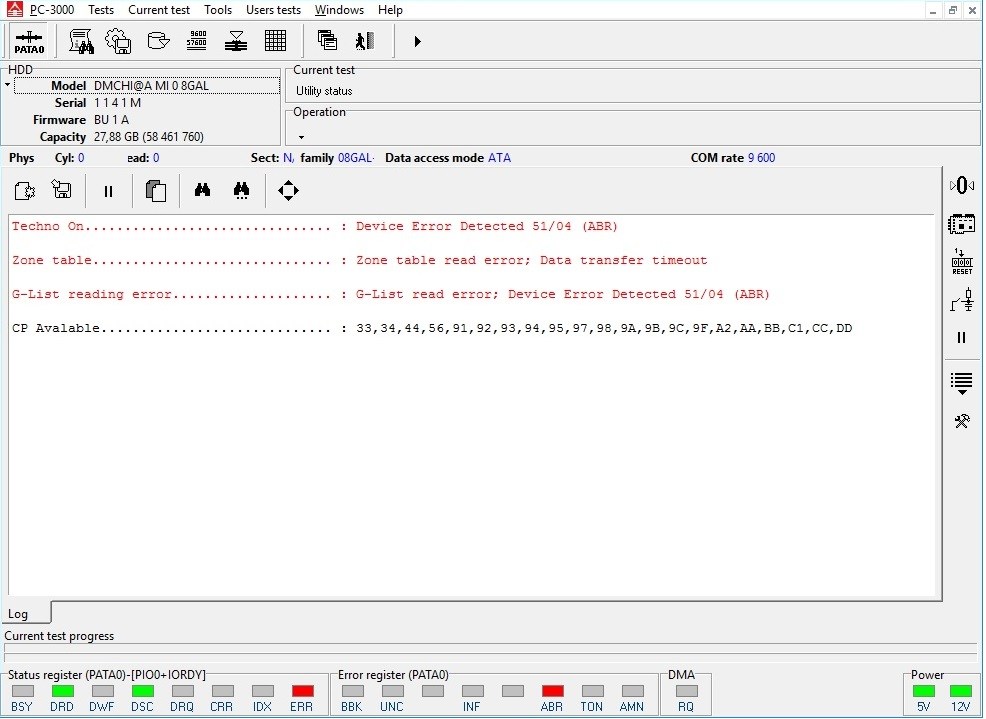The width and height of the screenshot is (986, 719).
Task: Click the COM rate 9 600 value
Action: pos(761,158)
